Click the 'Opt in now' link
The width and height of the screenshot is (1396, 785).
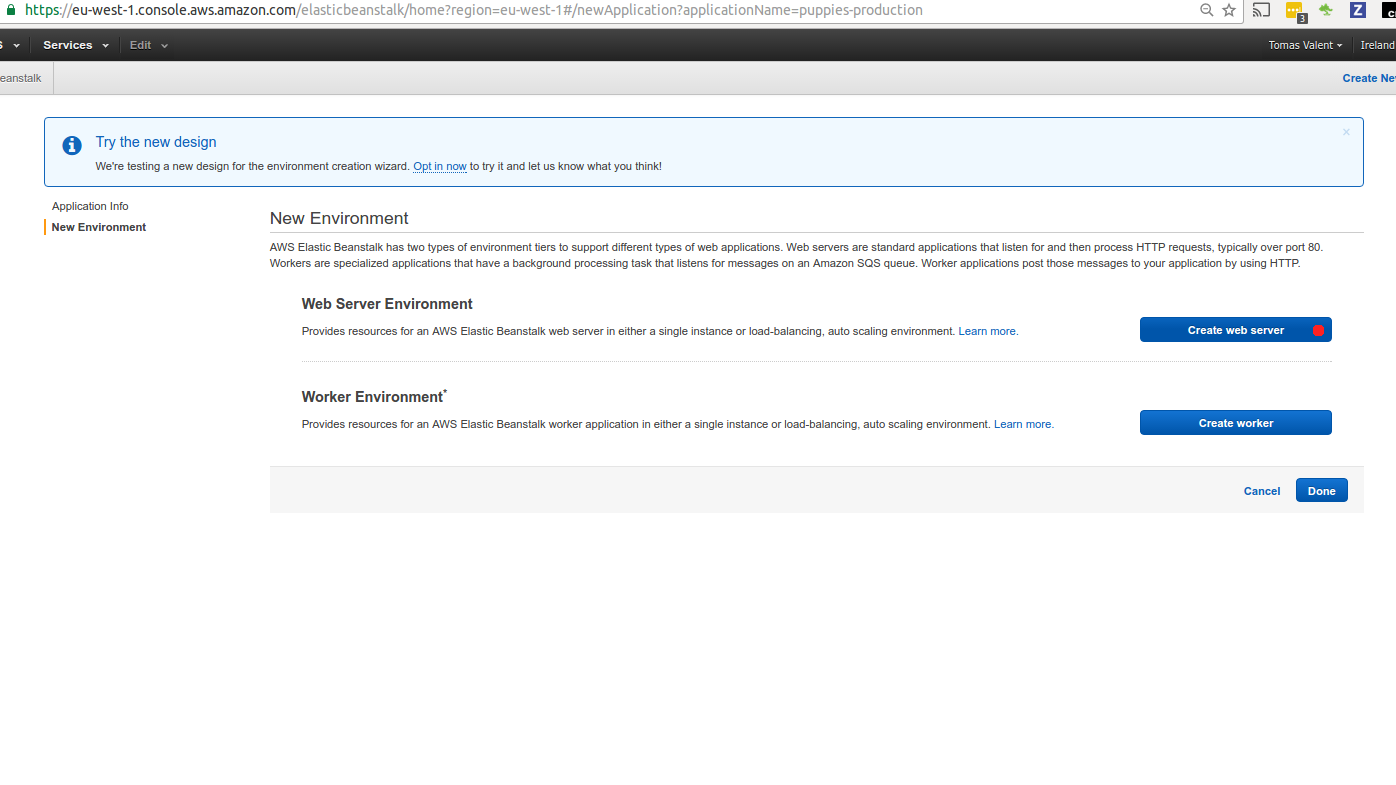coord(440,166)
